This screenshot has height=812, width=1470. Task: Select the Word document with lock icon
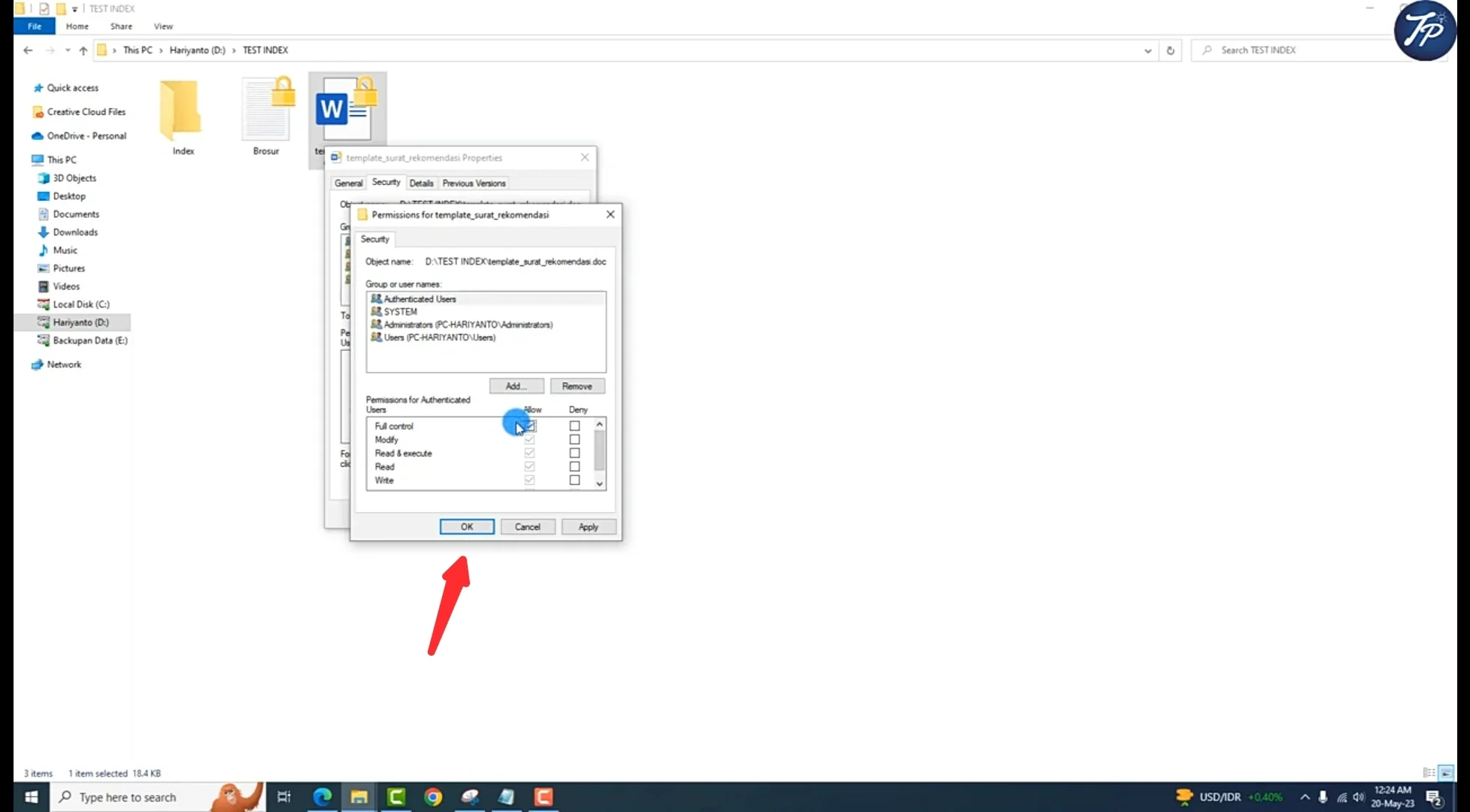347,111
